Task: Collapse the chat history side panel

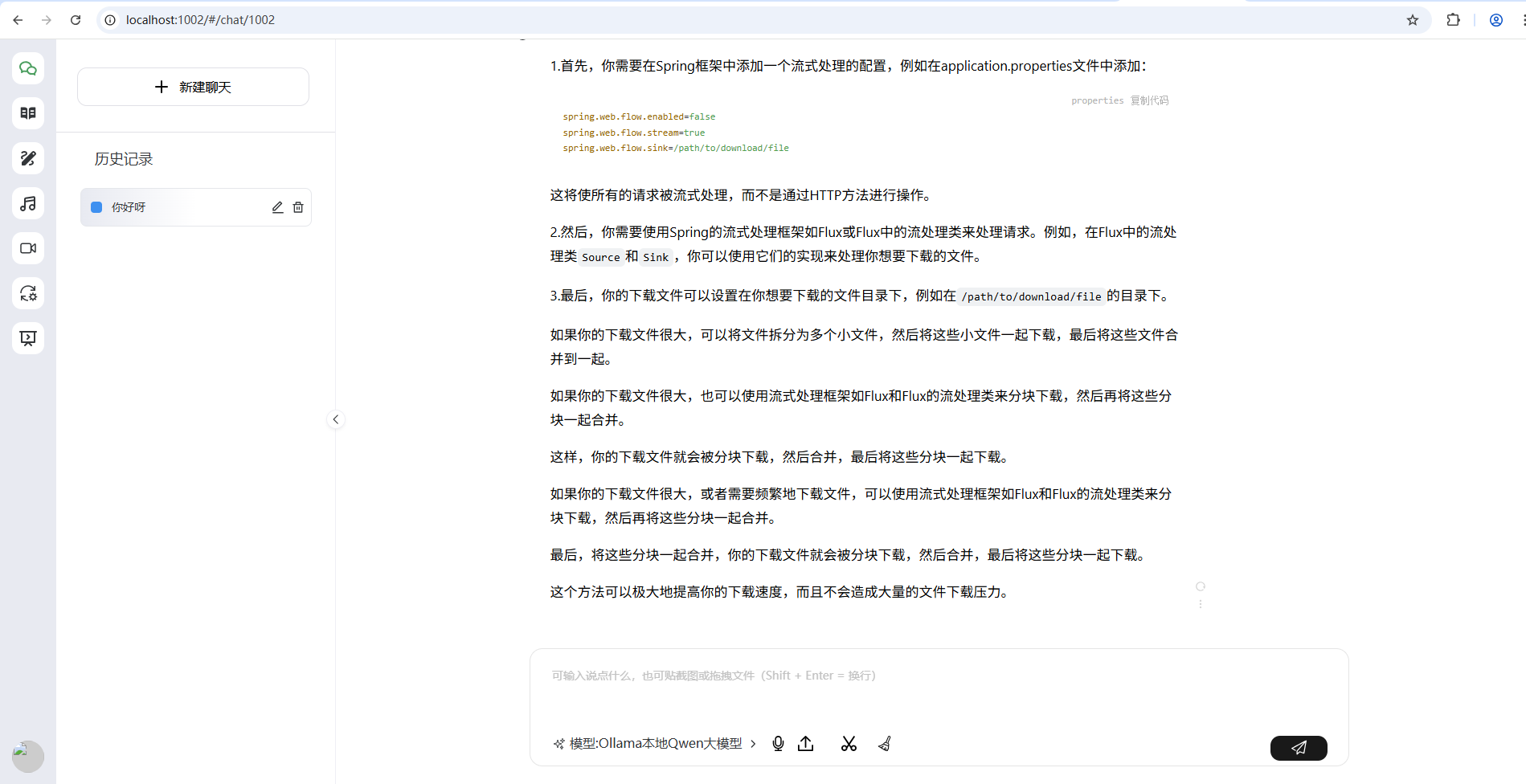Action: pos(336,419)
